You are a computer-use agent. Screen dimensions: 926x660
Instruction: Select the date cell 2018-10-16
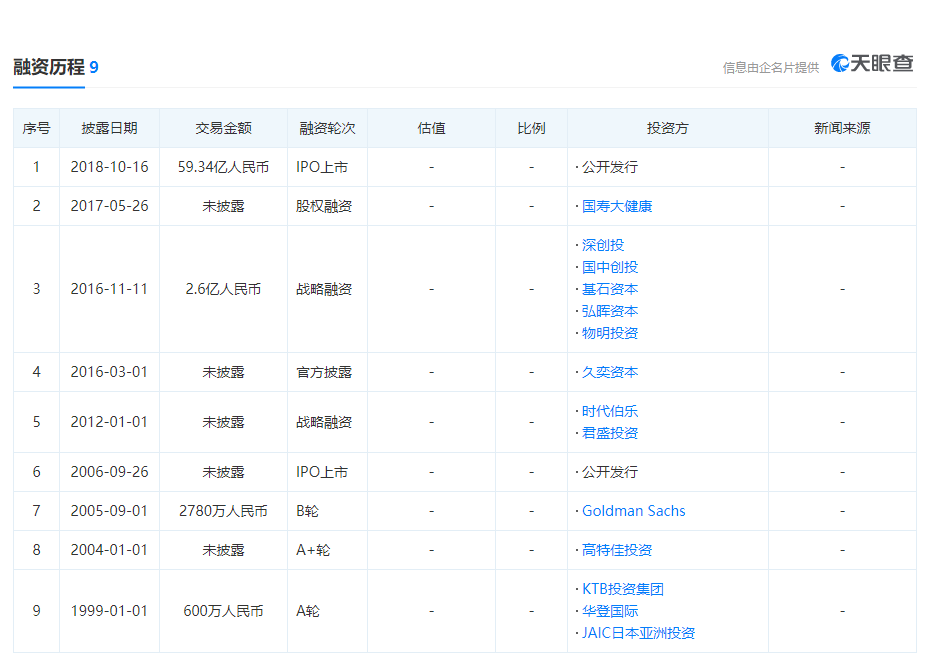pos(109,167)
